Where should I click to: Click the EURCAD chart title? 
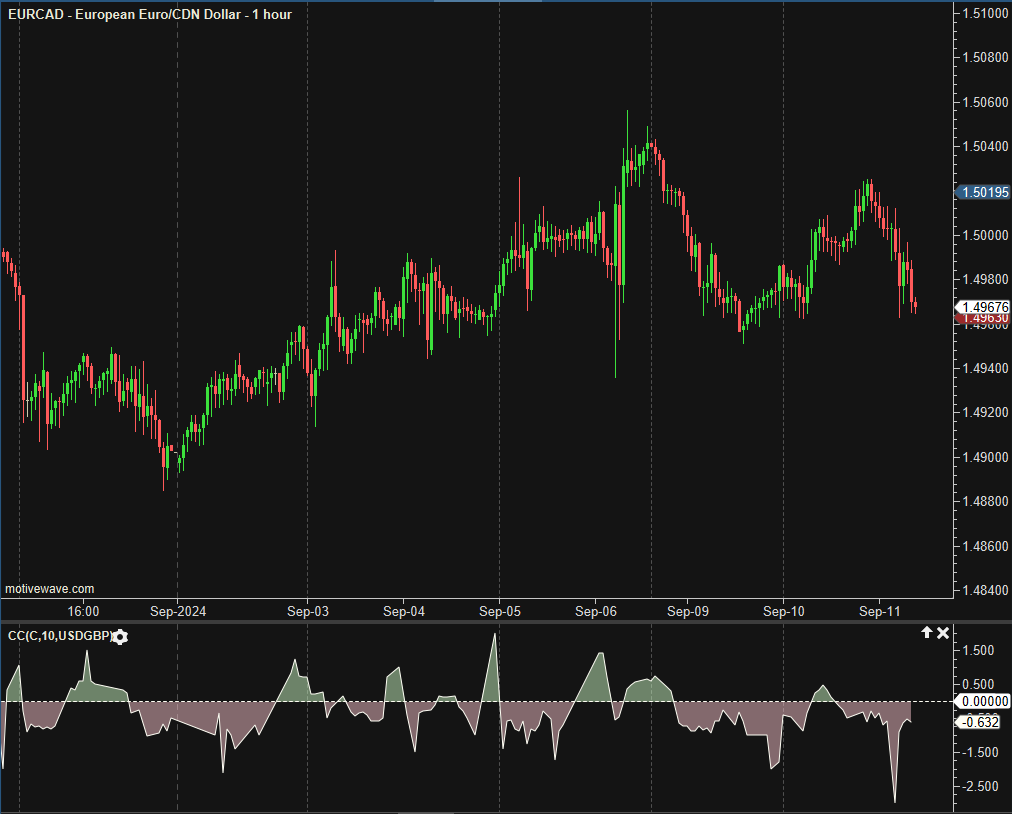(x=149, y=14)
